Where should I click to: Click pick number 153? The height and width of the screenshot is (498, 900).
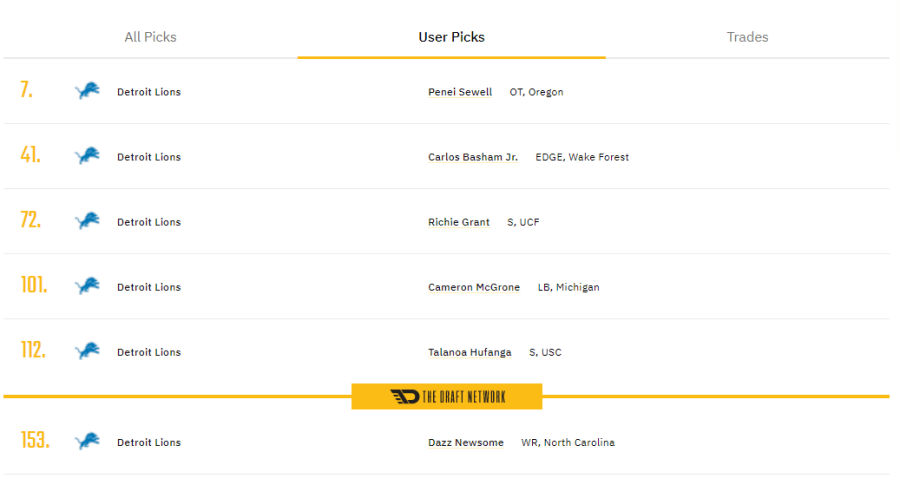click(35, 440)
